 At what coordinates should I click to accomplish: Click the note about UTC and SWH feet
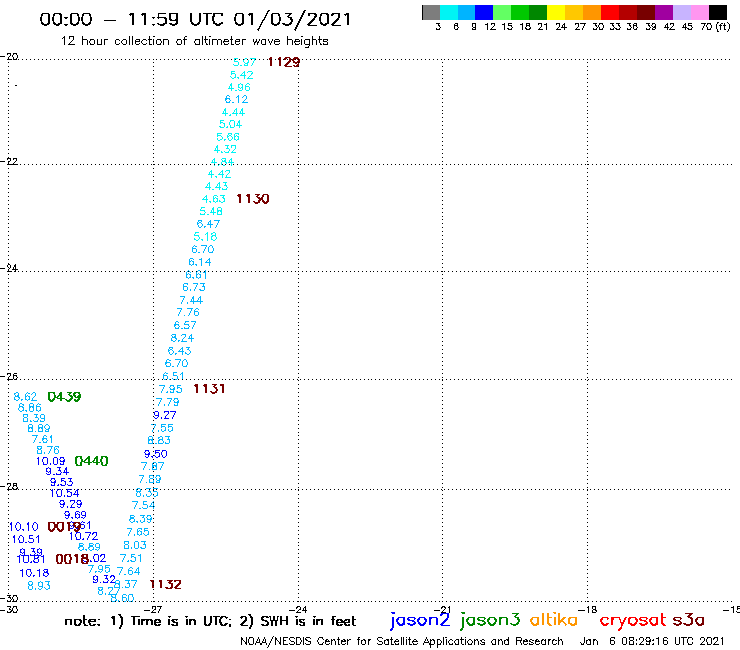pos(210,621)
